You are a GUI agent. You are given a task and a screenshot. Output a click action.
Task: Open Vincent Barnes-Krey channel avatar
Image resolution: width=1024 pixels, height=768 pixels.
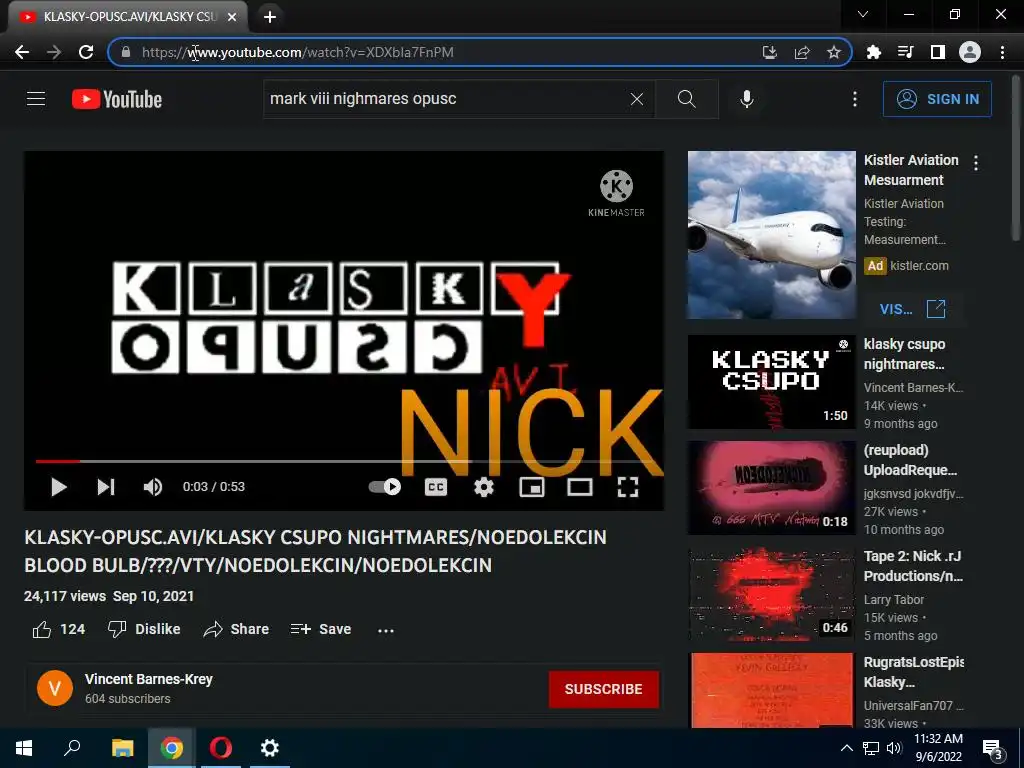pyautogui.click(x=55, y=688)
